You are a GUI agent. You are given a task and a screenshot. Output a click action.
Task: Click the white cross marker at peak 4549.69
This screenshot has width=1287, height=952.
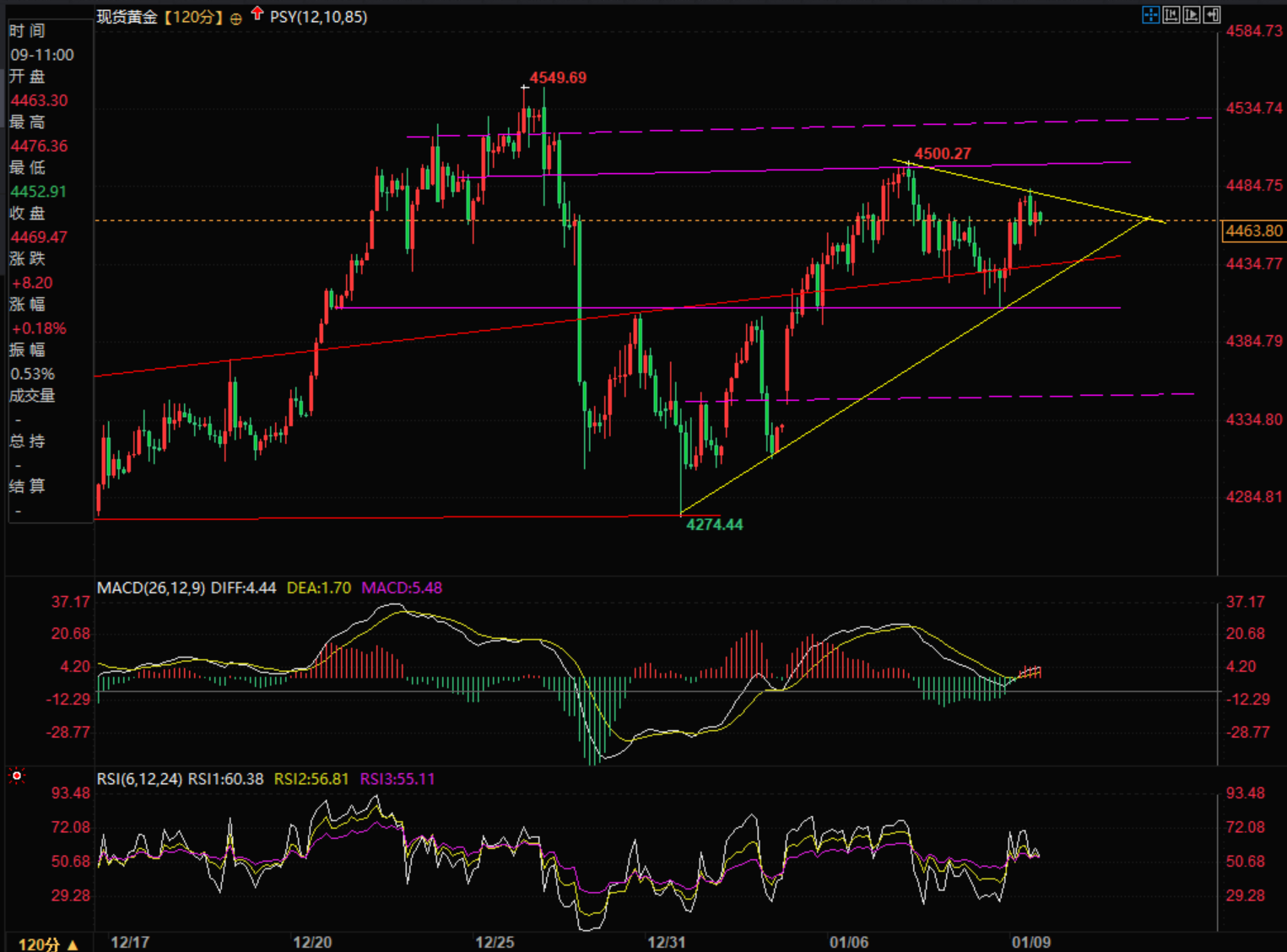pos(525,87)
